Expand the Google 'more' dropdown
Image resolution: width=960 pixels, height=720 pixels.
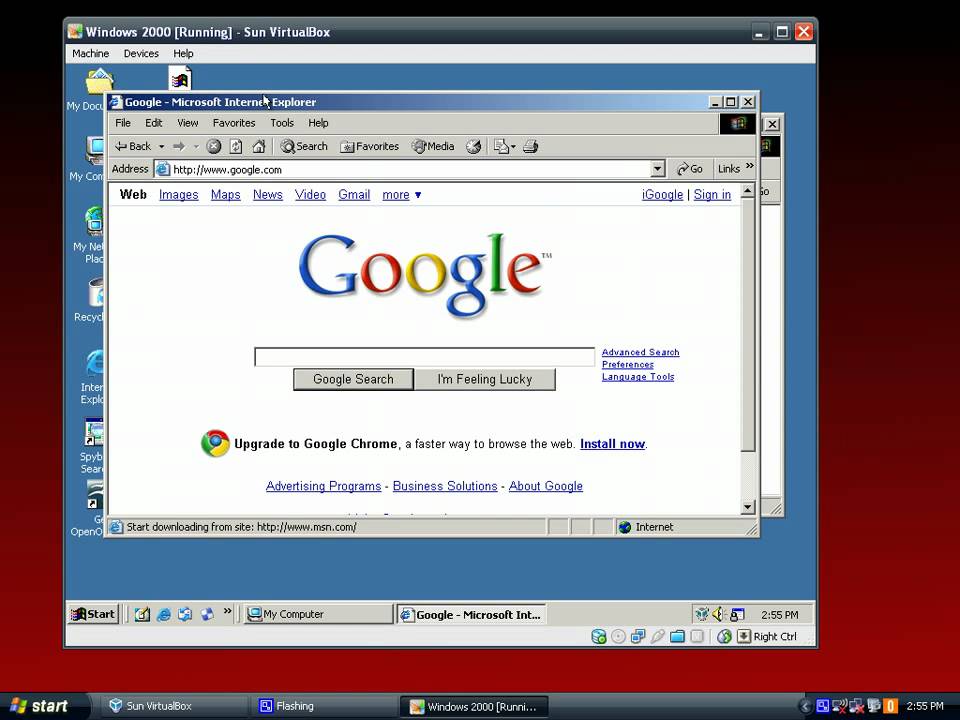(x=402, y=195)
